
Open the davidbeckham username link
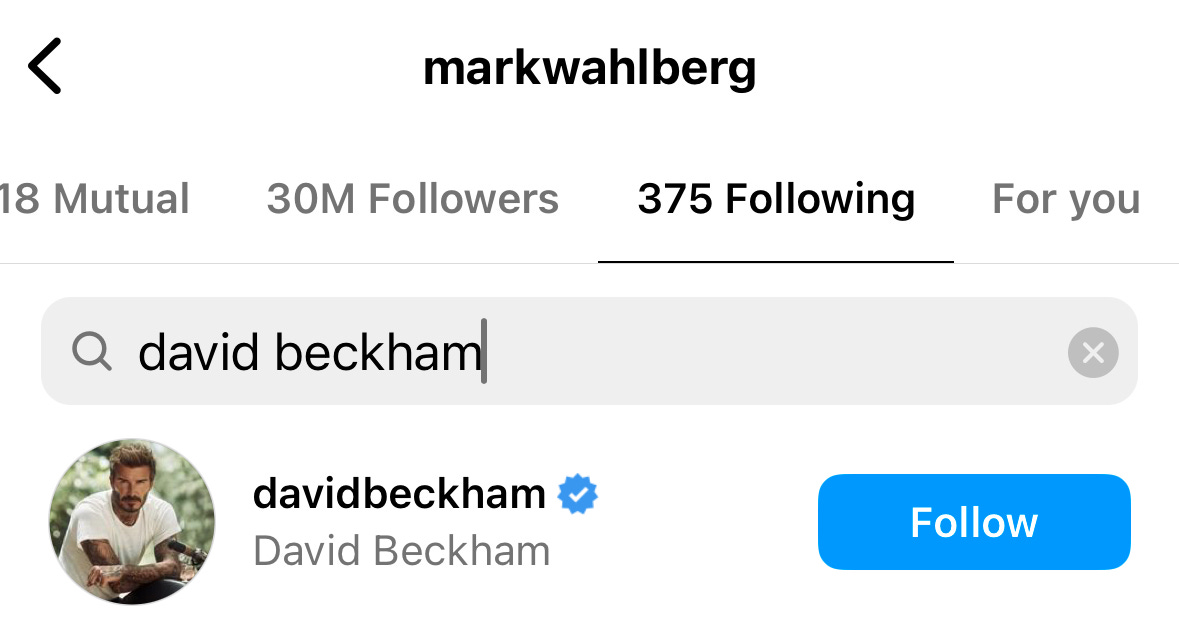(399, 494)
